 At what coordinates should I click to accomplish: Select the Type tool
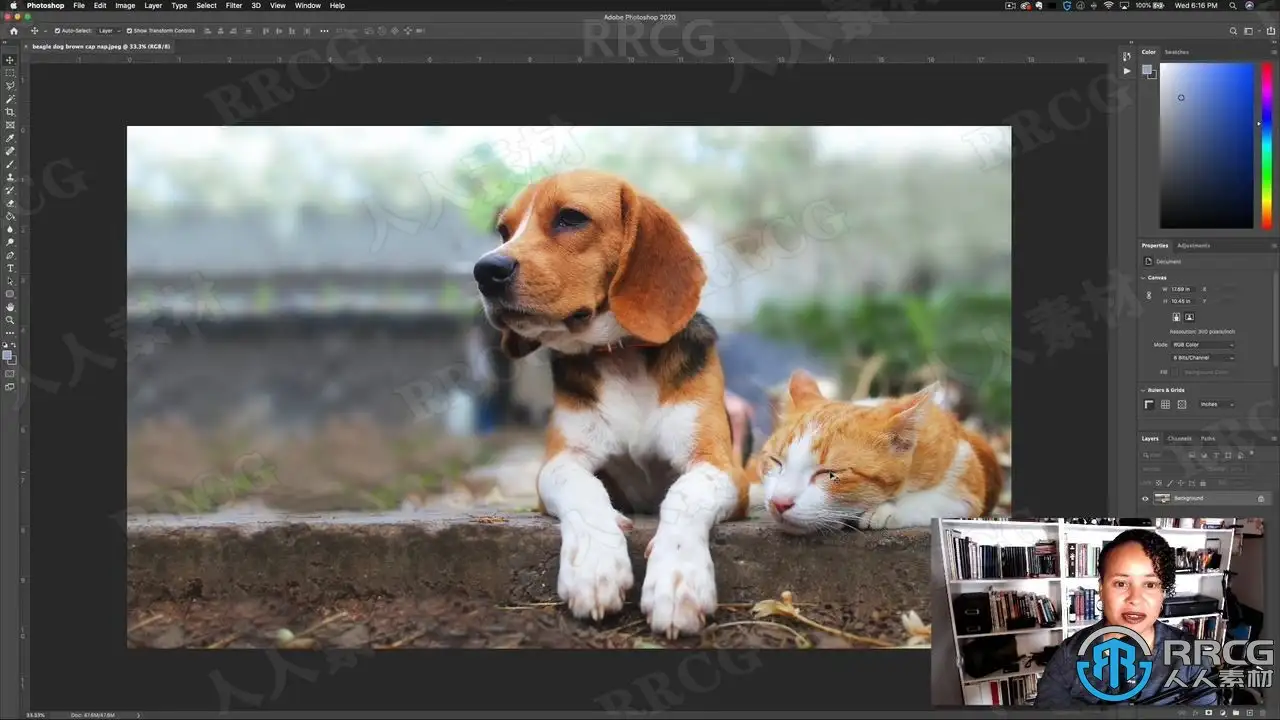point(10,268)
